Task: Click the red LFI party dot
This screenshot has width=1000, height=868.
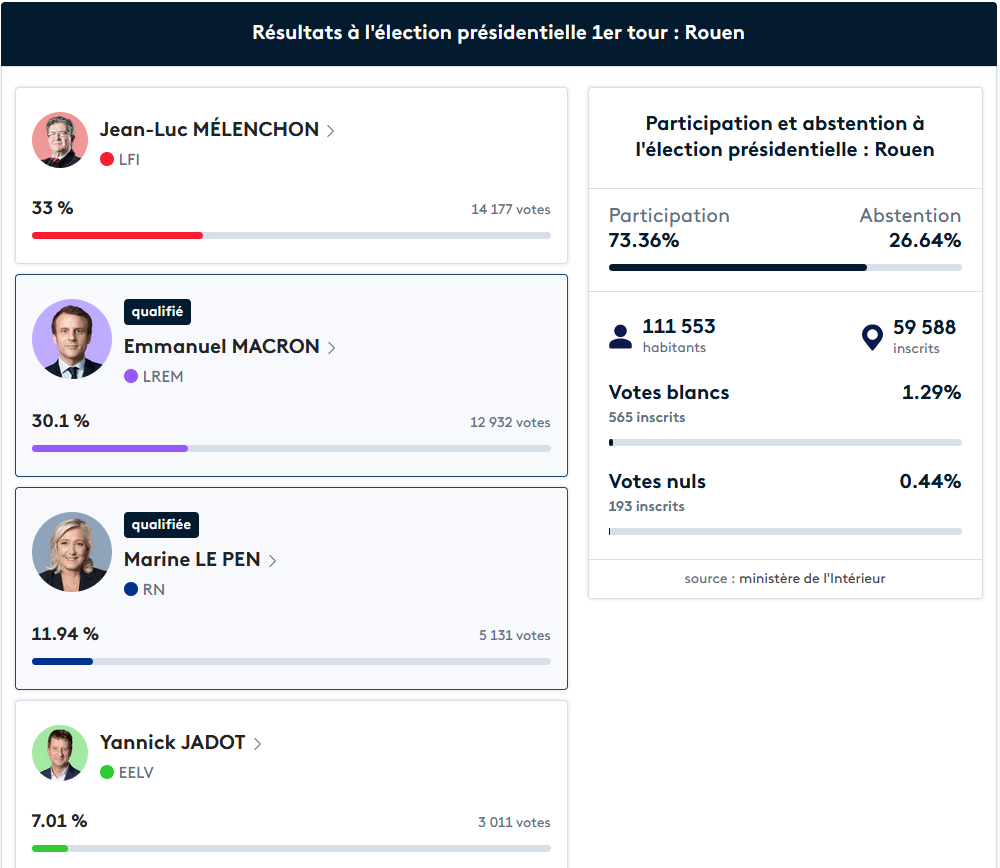Action: coord(107,159)
